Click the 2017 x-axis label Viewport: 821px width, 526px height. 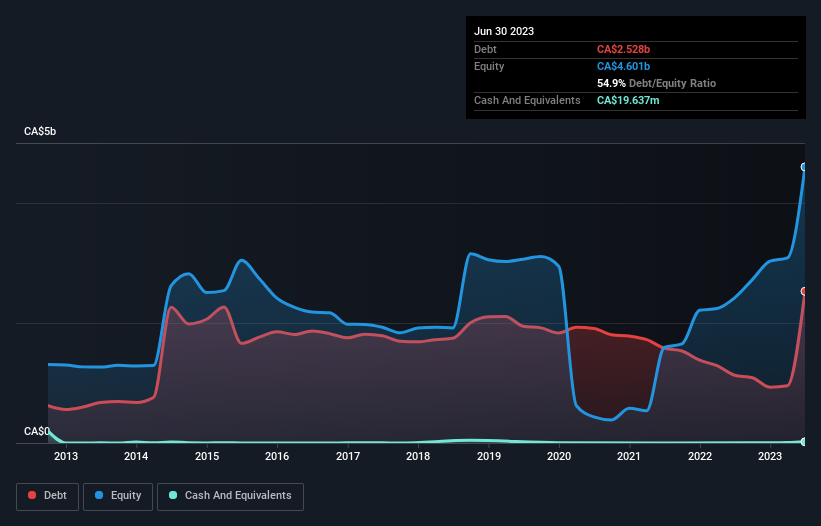point(348,456)
